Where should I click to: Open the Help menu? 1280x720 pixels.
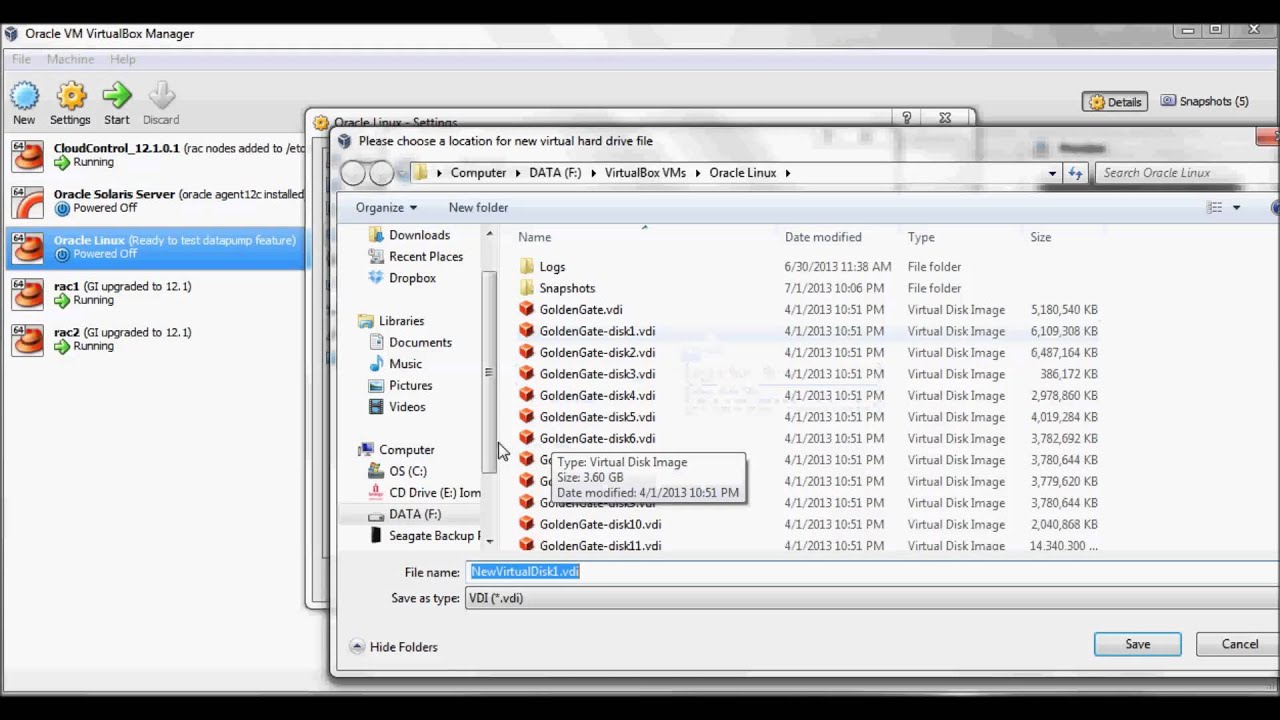[x=123, y=59]
